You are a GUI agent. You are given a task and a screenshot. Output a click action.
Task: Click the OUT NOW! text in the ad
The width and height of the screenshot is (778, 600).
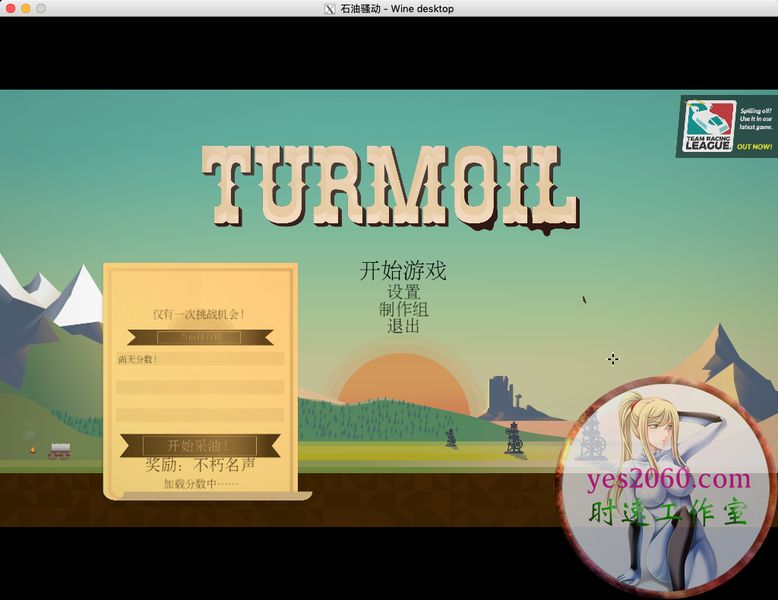[754, 147]
